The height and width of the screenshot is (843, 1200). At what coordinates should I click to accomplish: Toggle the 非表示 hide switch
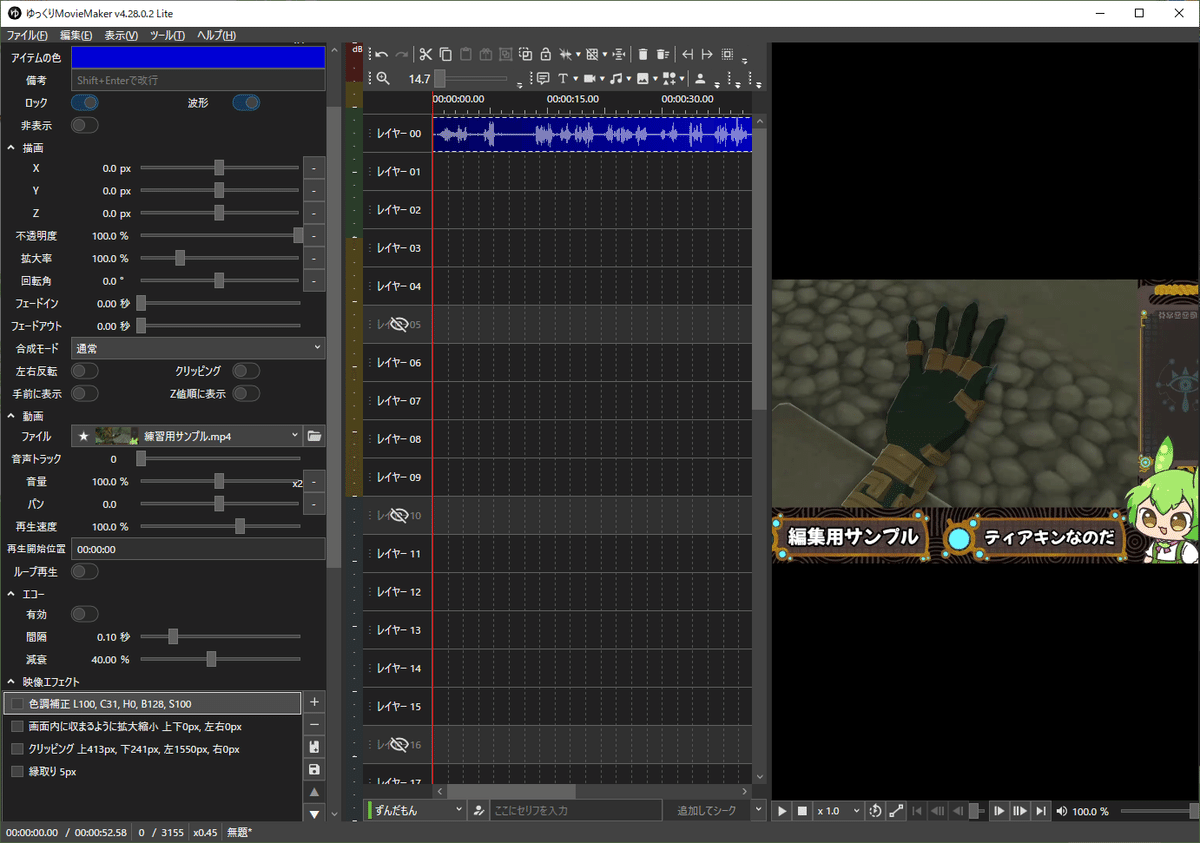[x=85, y=125]
